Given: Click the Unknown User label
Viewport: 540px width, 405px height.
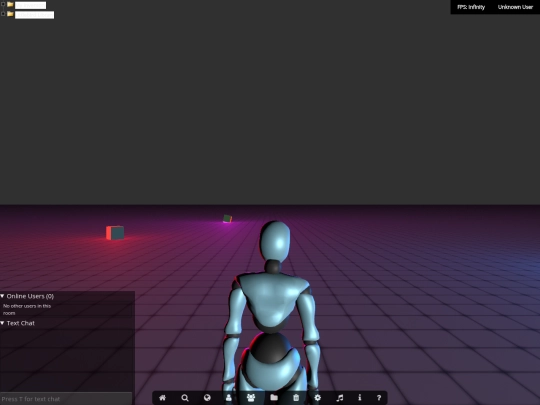Looking at the screenshot, I should pos(515,7).
